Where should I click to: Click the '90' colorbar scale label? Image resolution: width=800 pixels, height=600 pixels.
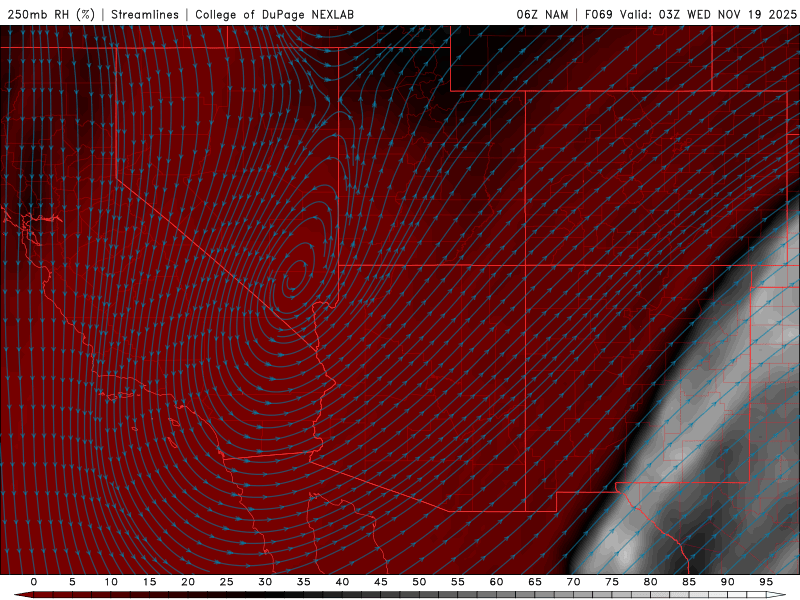coord(727,582)
